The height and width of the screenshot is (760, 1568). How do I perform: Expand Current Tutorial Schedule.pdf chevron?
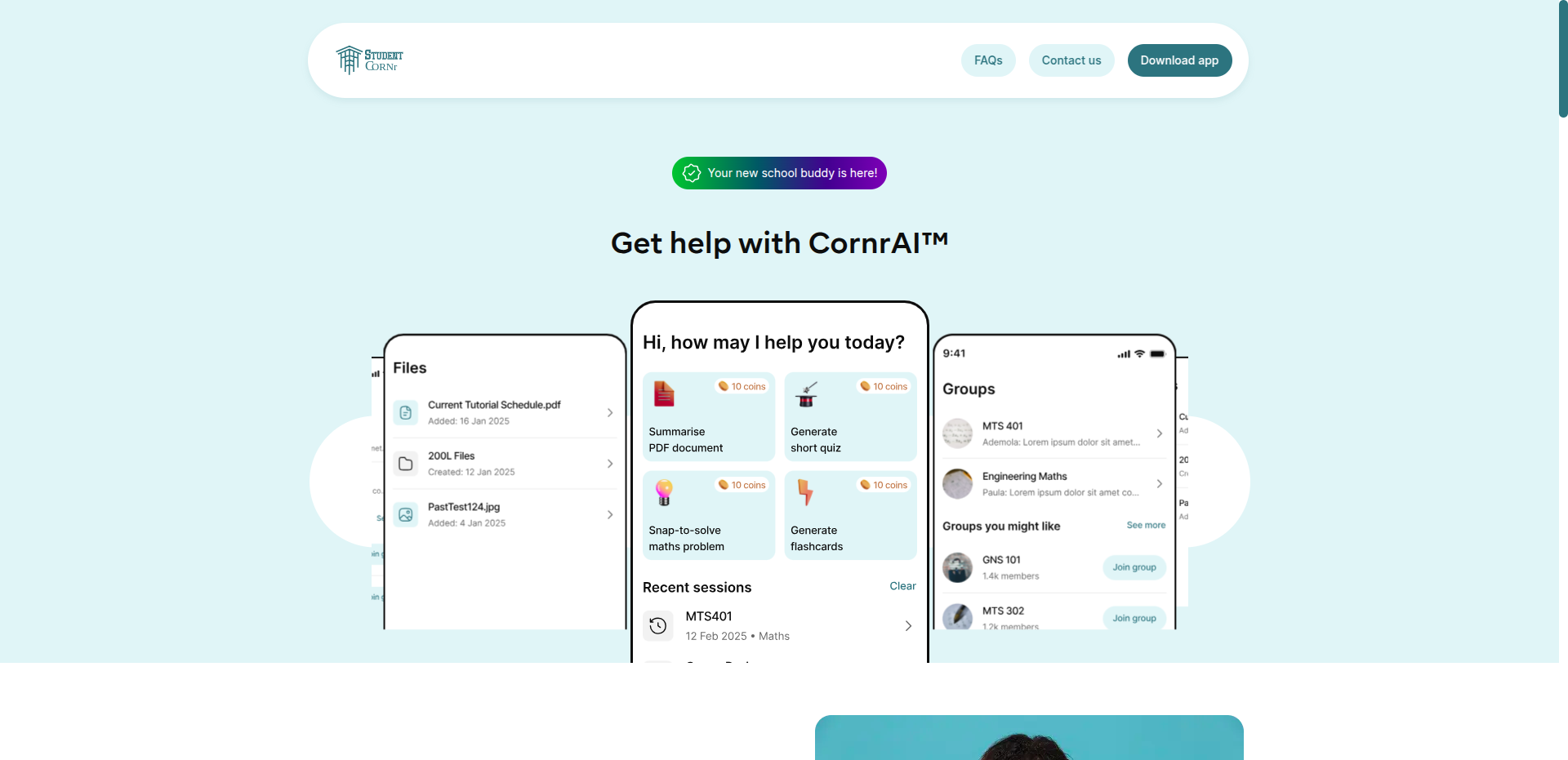[x=610, y=413]
